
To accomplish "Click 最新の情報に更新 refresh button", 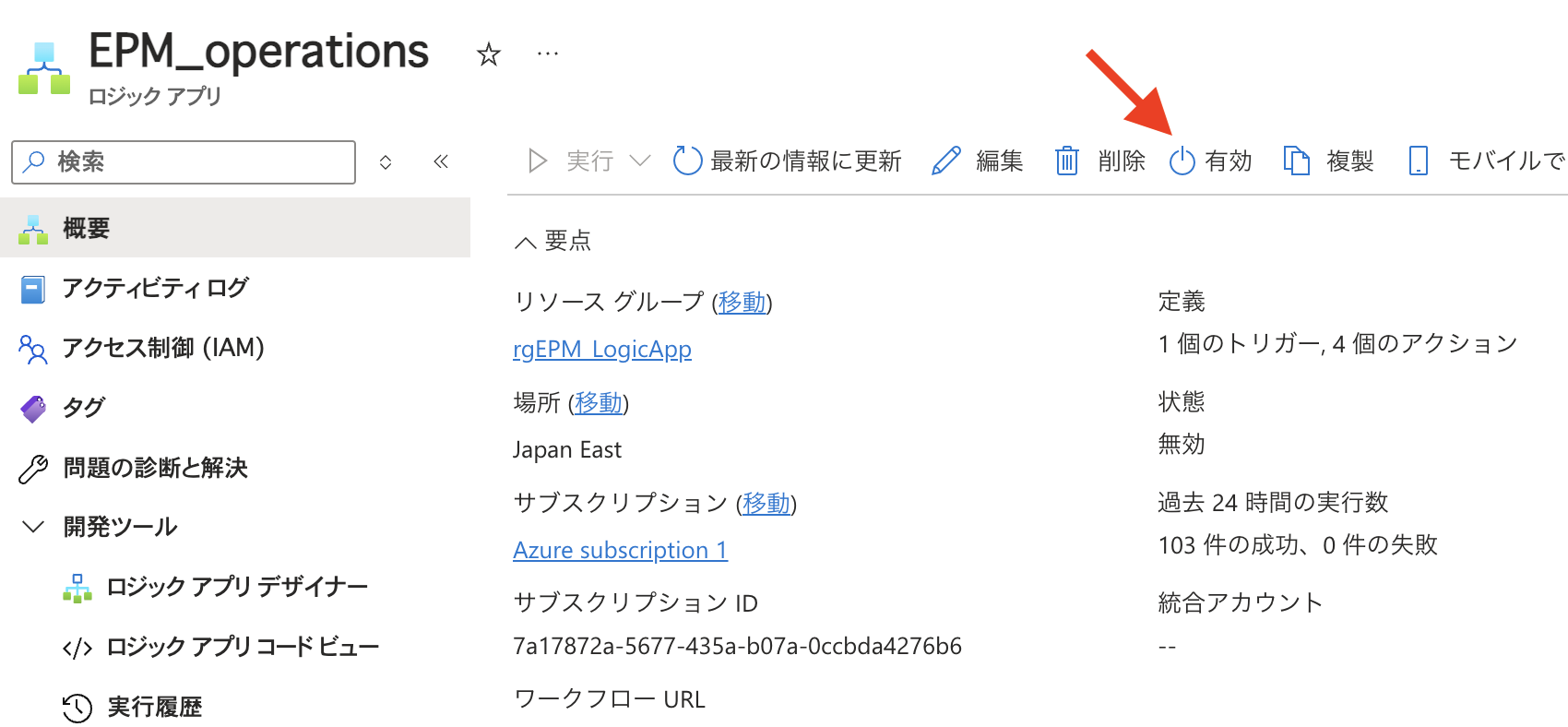I will click(787, 161).
